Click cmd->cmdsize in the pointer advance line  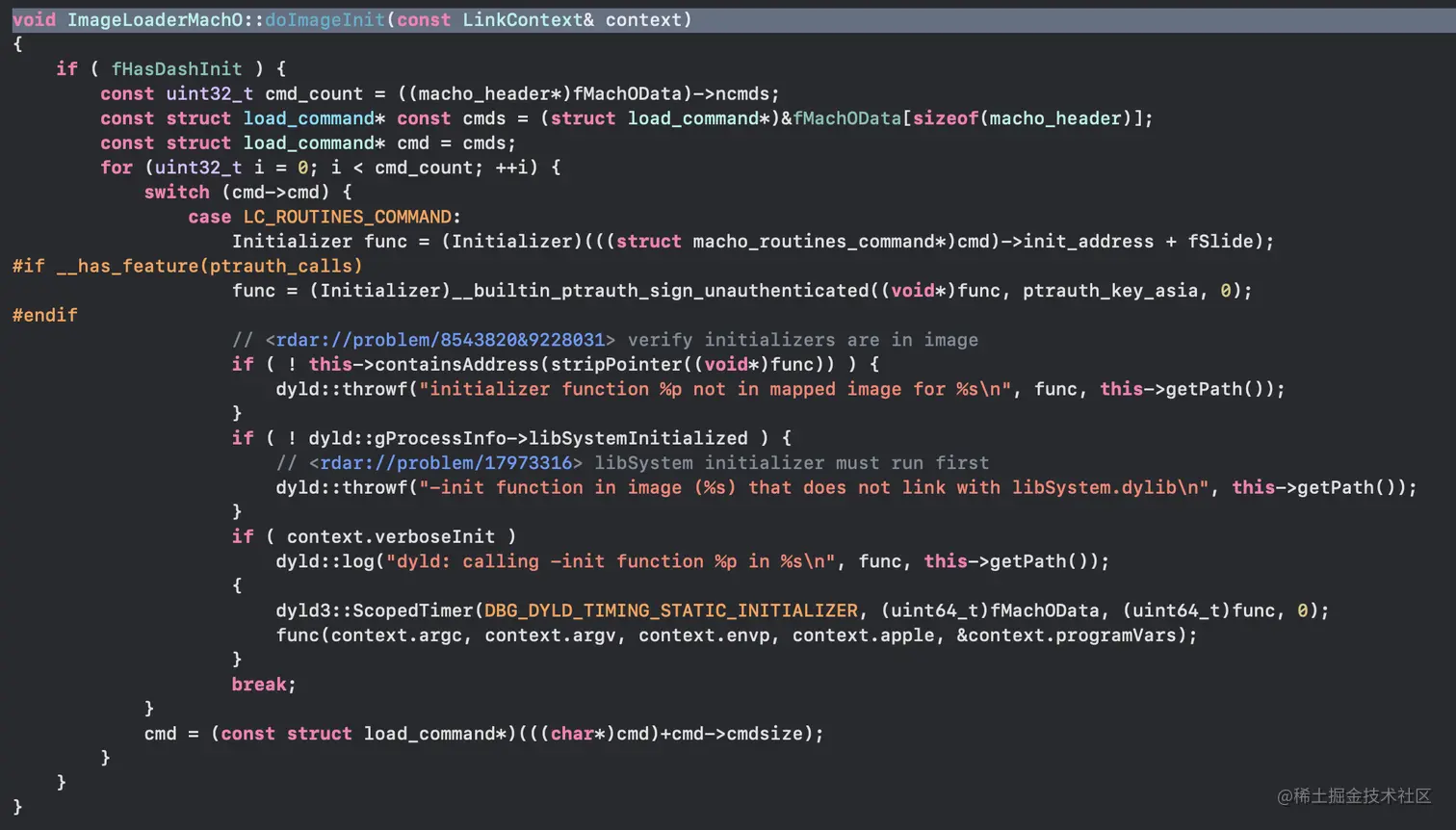tap(742, 734)
